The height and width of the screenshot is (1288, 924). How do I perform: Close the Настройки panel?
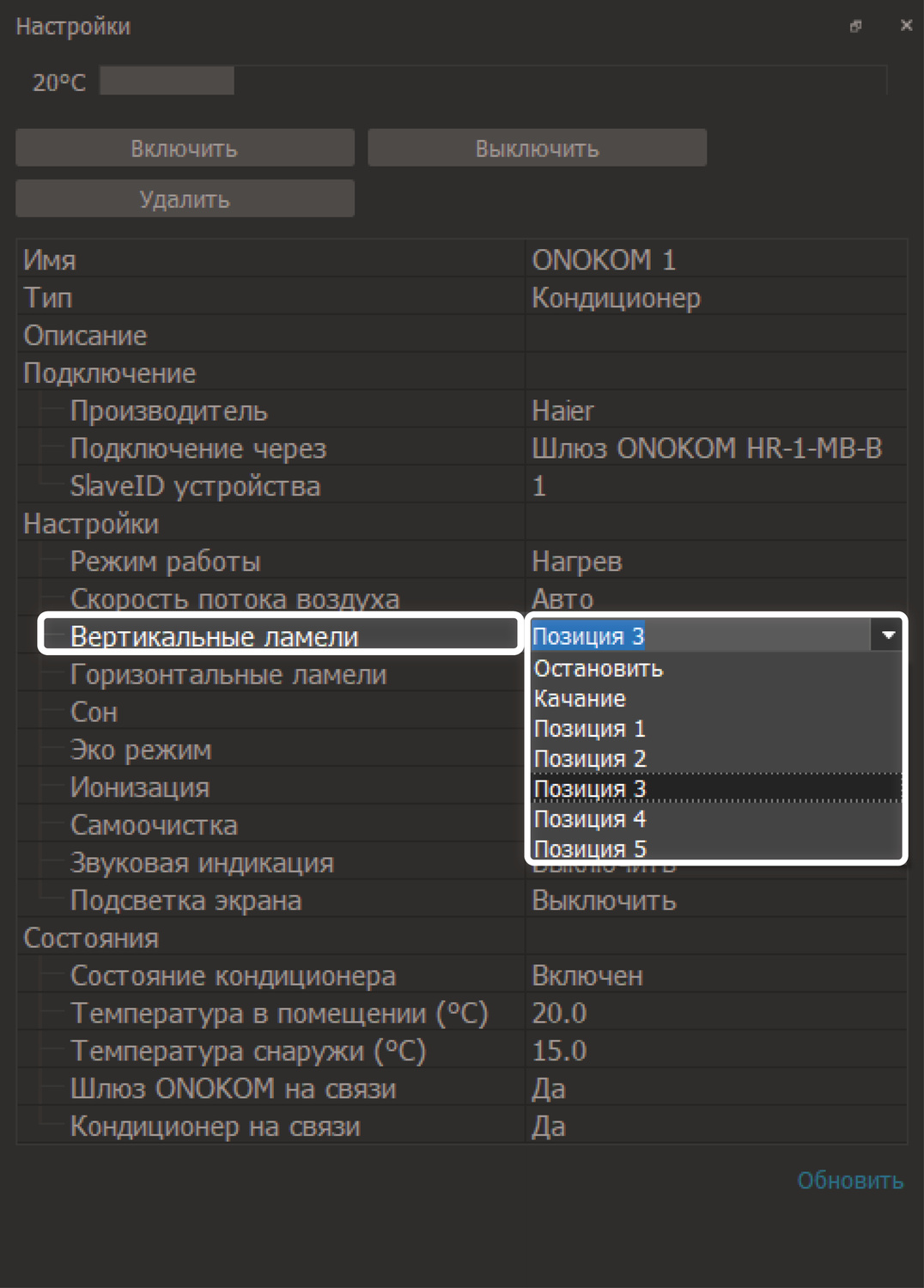905,26
